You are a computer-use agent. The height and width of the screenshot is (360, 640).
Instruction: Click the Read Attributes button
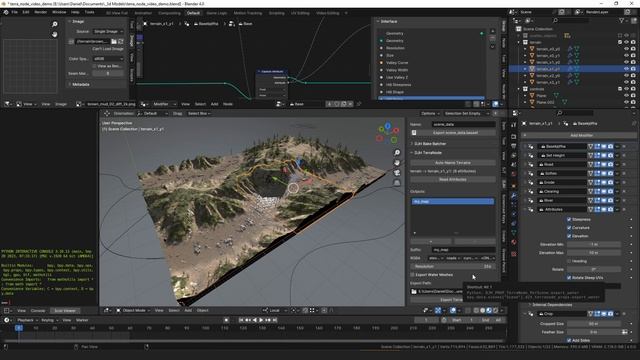pos(453,179)
